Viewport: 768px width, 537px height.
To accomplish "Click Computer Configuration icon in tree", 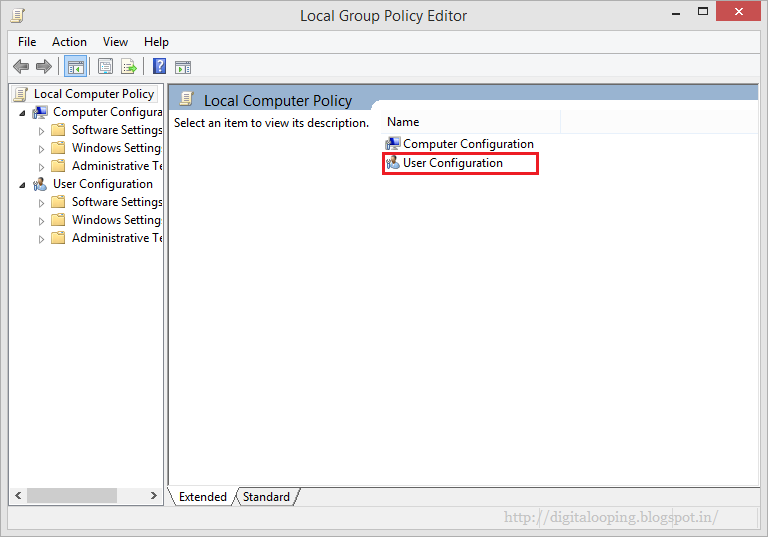I will click(40, 112).
